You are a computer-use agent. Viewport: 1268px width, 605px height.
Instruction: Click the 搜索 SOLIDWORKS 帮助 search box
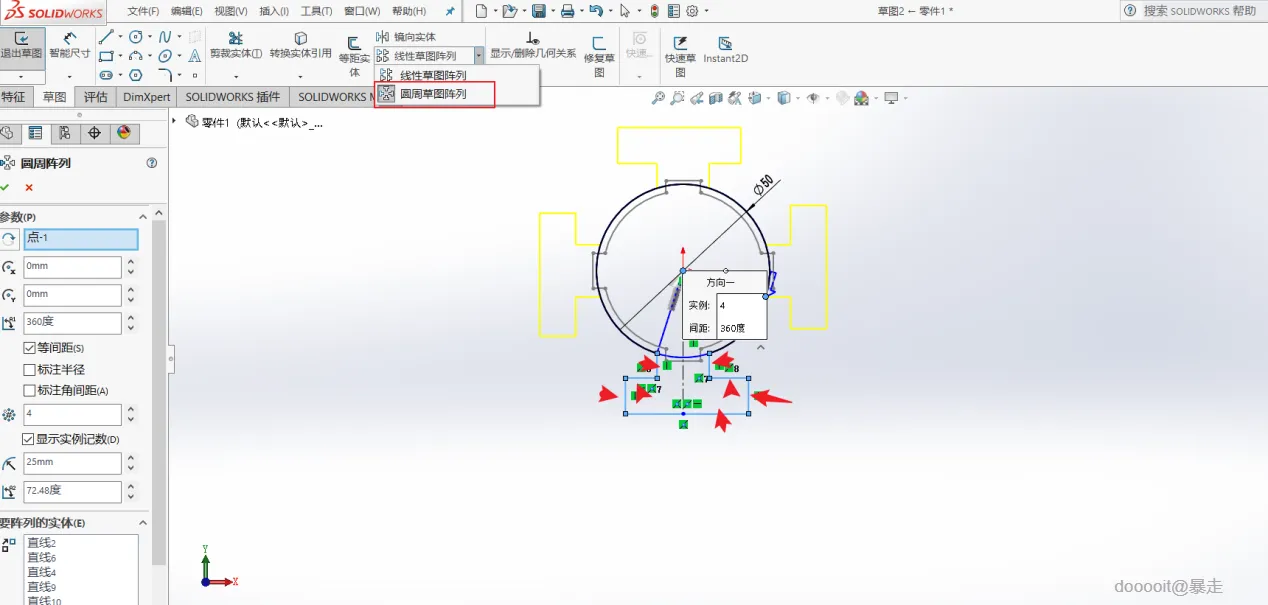[1200, 11]
